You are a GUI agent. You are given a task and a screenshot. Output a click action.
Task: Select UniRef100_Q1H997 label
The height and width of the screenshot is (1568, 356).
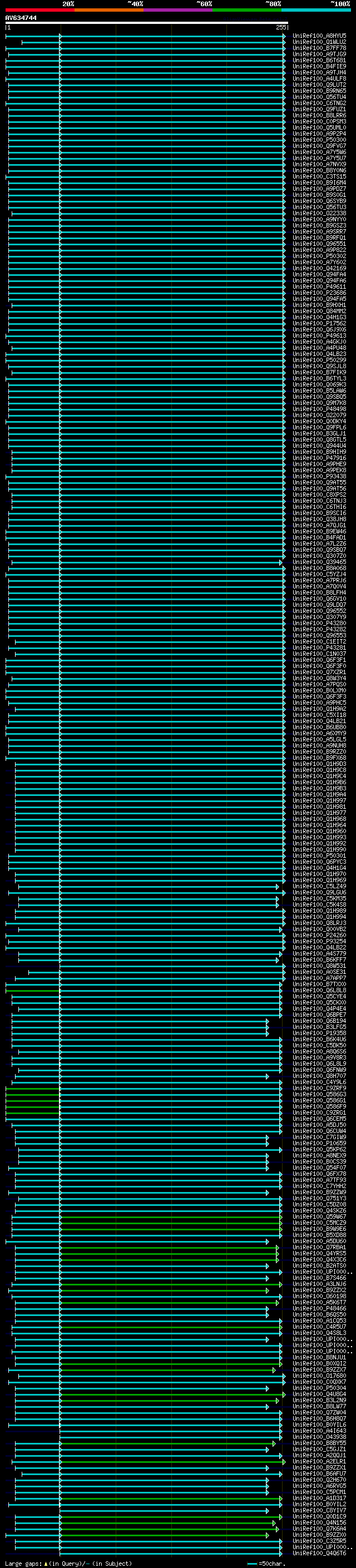coord(319,800)
